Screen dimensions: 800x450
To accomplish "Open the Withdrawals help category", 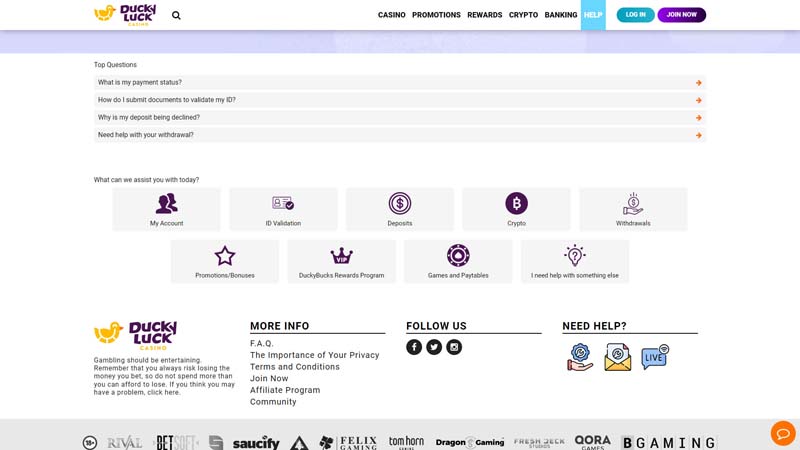I will click(633, 209).
